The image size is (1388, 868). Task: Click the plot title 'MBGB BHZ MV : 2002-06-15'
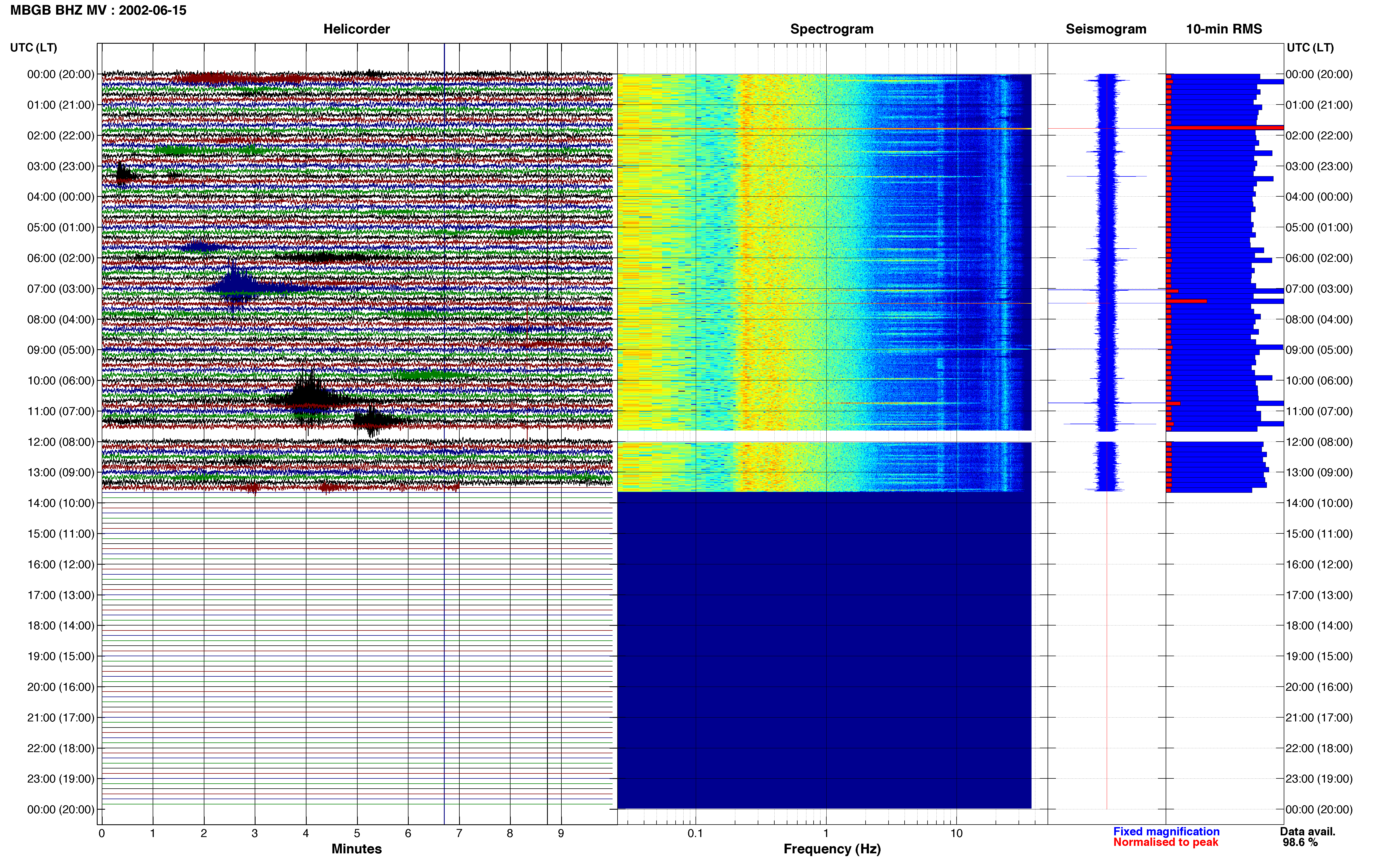click(x=98, y=10)
